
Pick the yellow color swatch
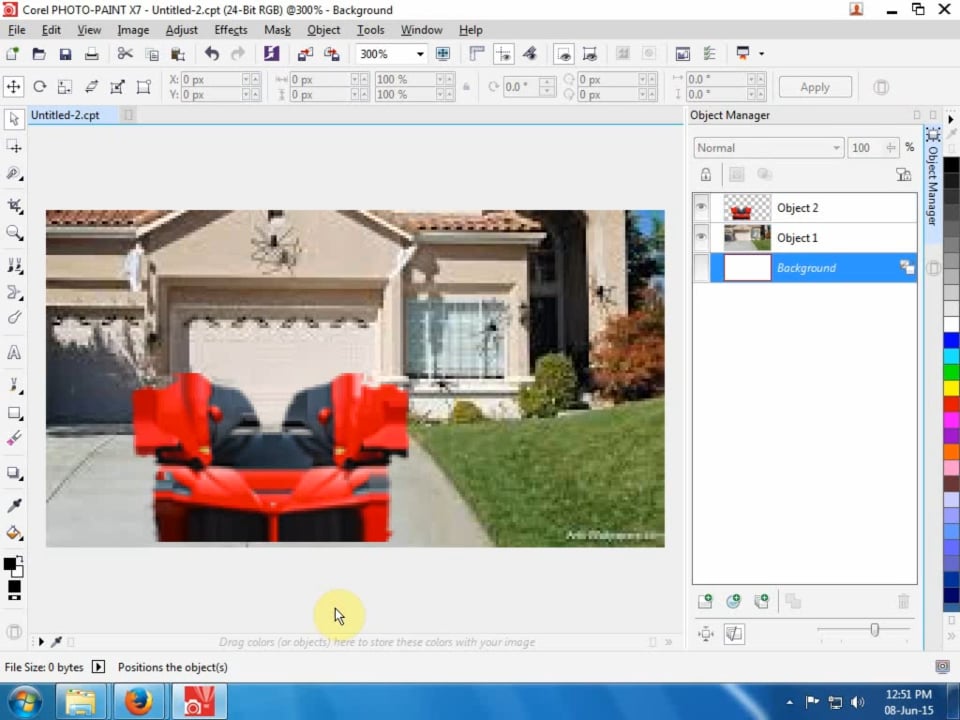tap(951, 388)
